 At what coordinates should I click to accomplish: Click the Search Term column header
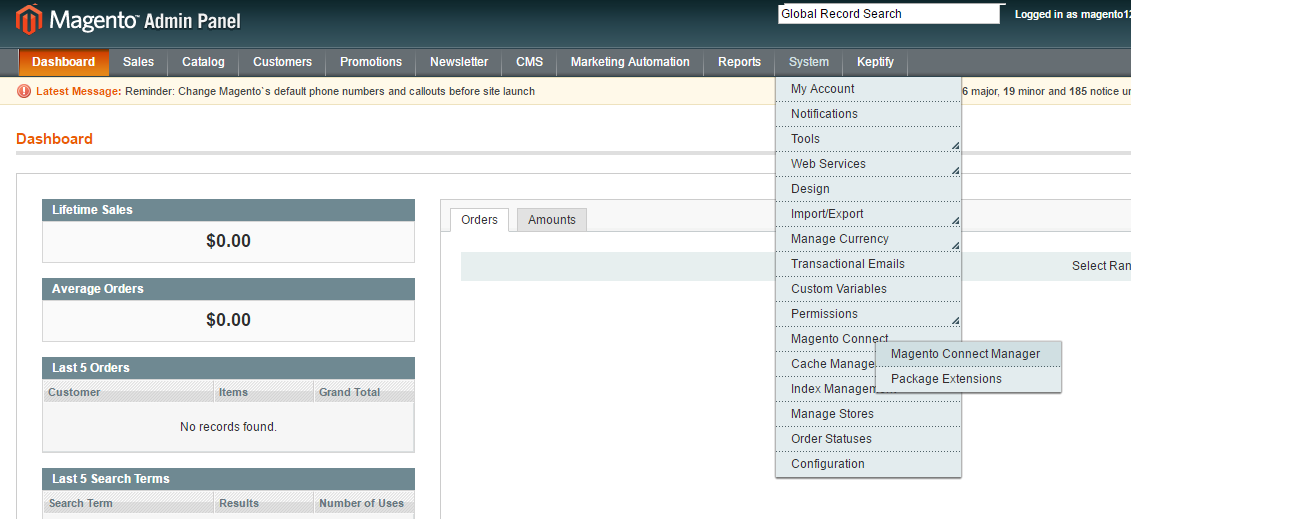(x=128, y=503)
